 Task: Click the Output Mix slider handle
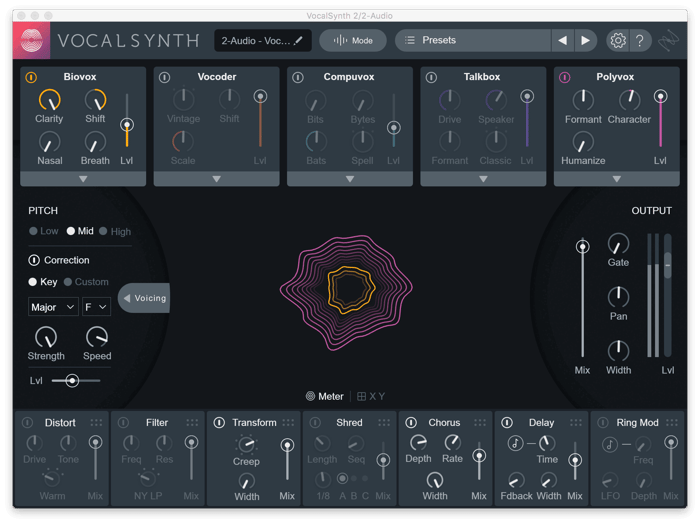(x=583, y=247)
